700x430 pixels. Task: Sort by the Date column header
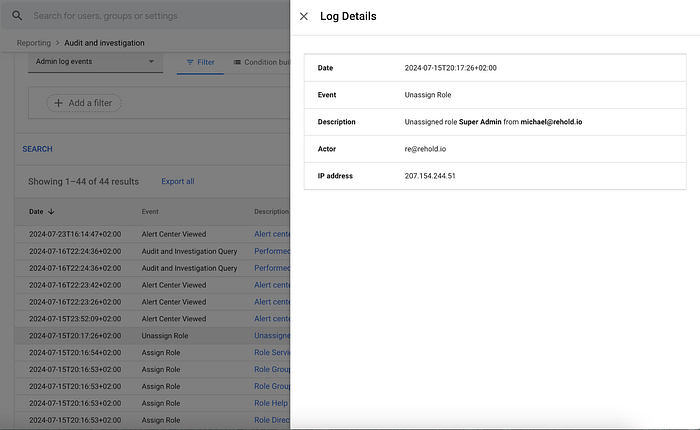coord(36,212)
